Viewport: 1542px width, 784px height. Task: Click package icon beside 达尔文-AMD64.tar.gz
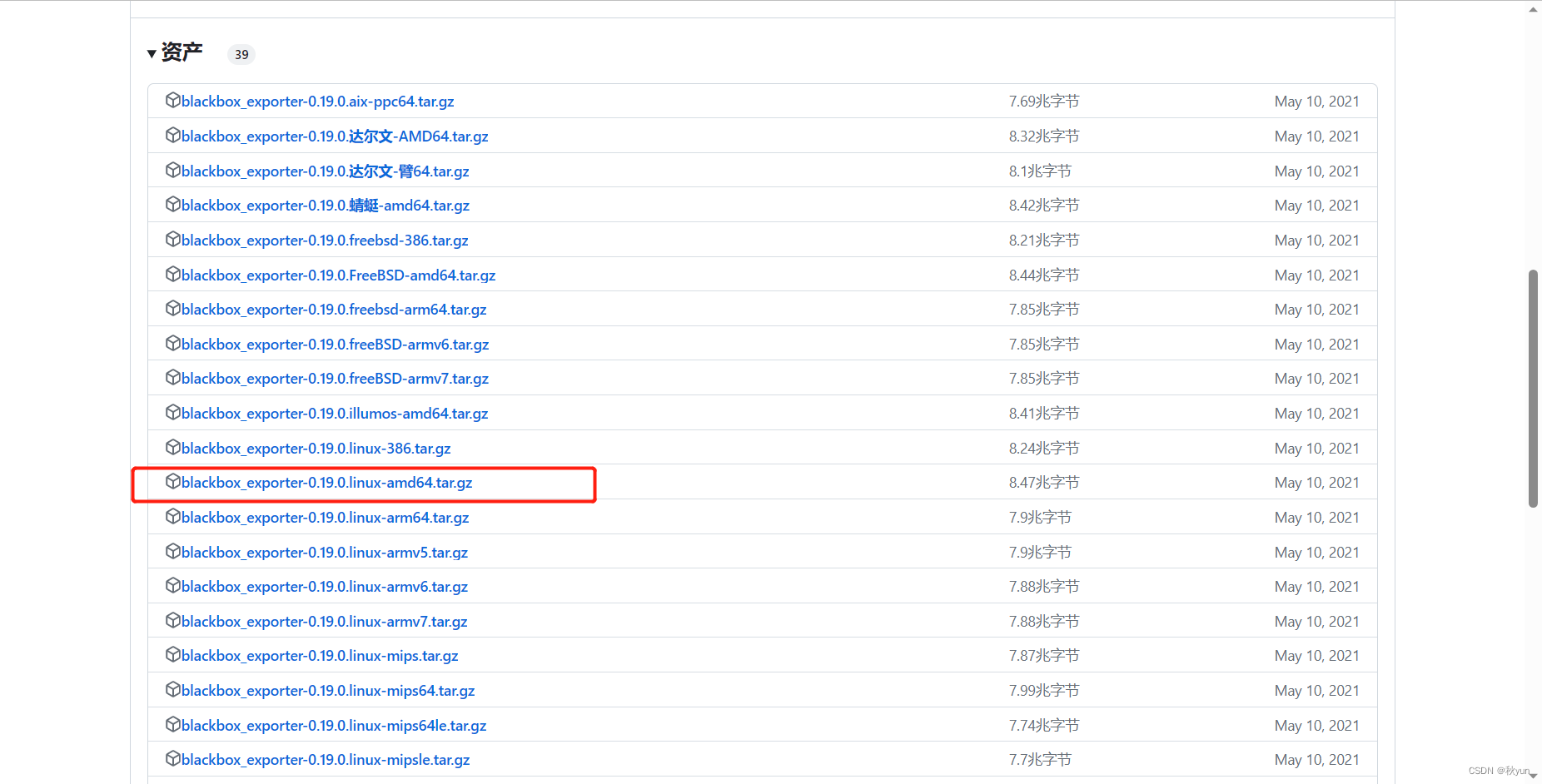click(x=173, y=135)
